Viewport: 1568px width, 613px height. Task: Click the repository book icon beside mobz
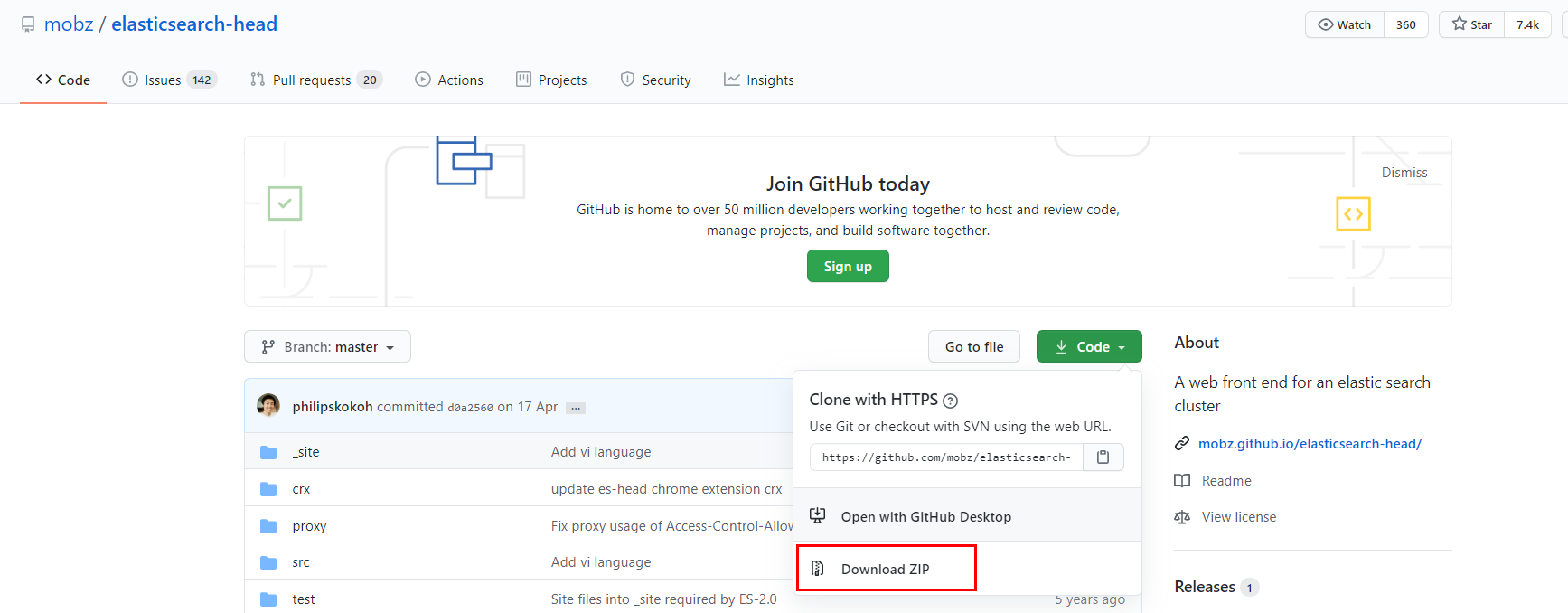28,24
